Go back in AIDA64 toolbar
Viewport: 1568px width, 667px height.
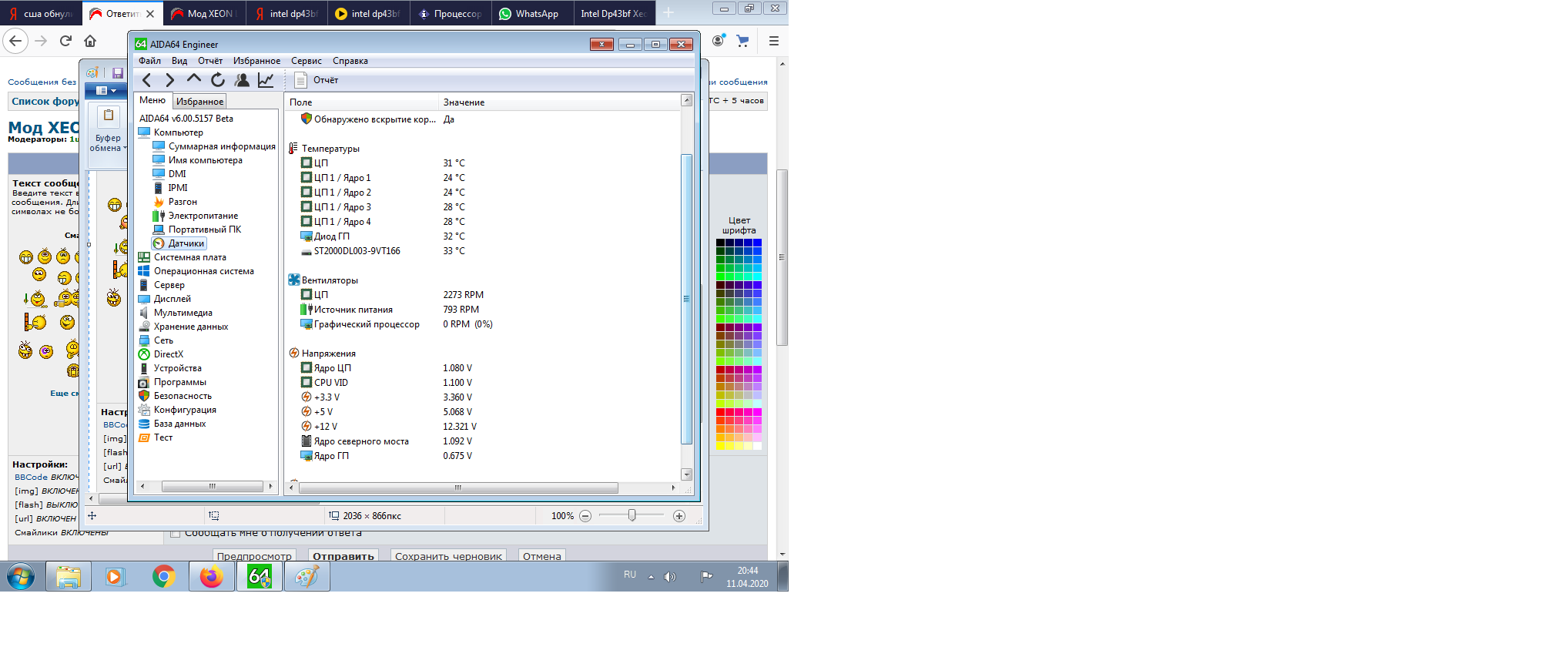click(x=147, y=80)
